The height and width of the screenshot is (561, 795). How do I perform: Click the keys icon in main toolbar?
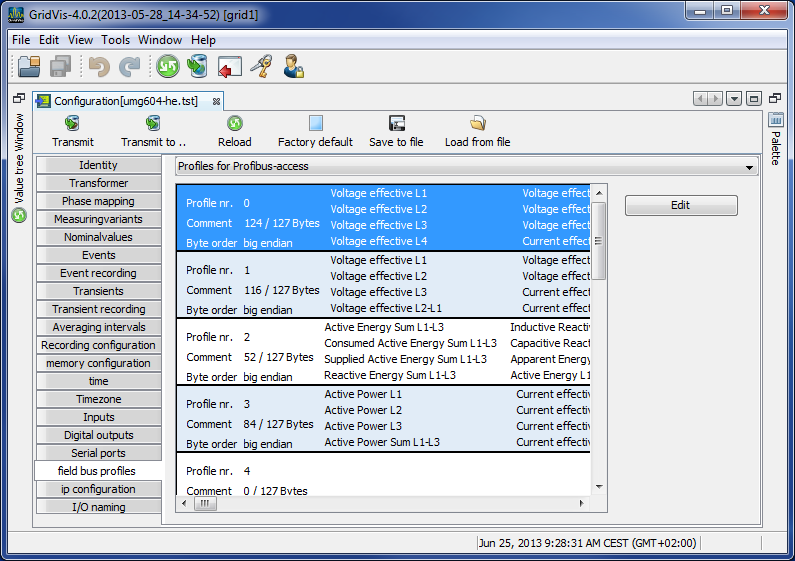tap(261, 67)
